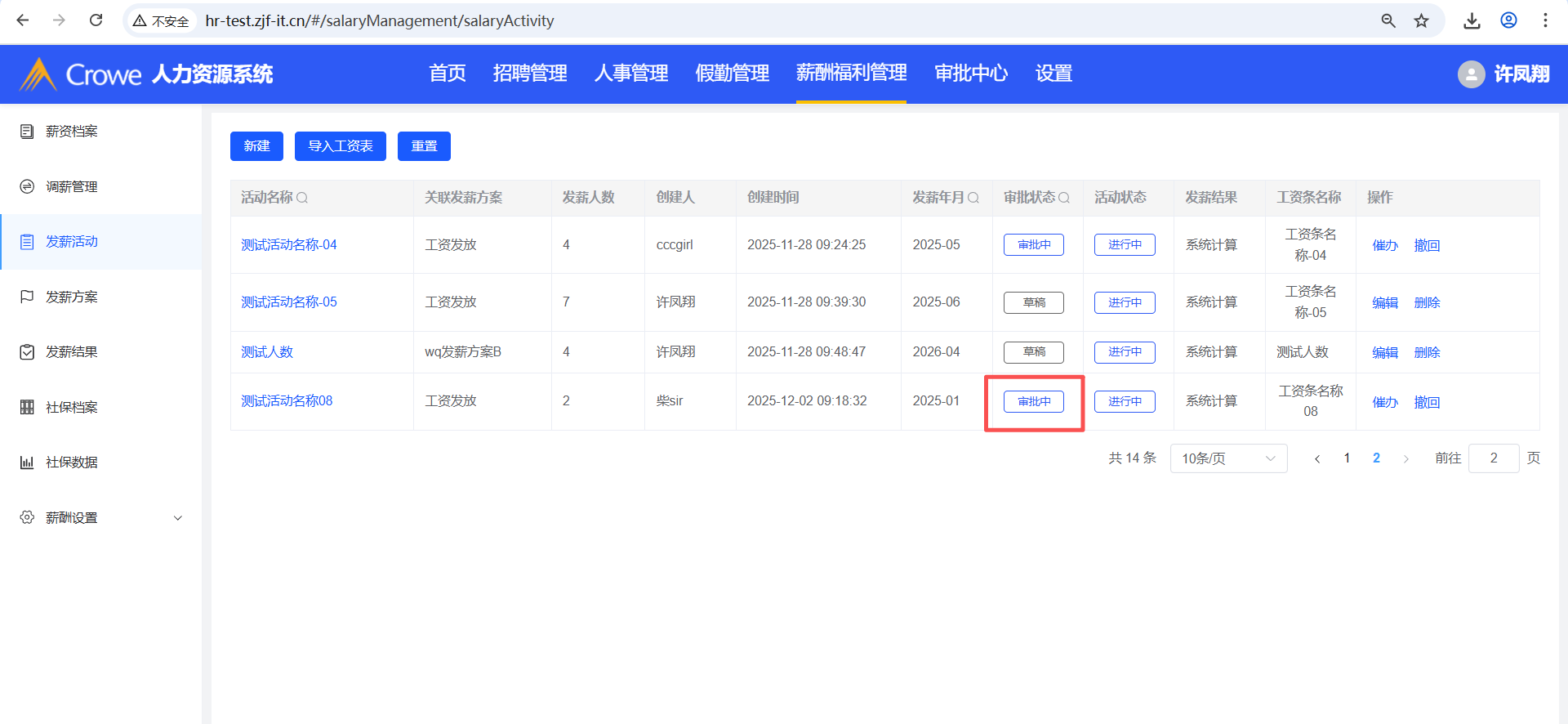Switch to 审批中心 top navigation tab

(x=970, y=74)
